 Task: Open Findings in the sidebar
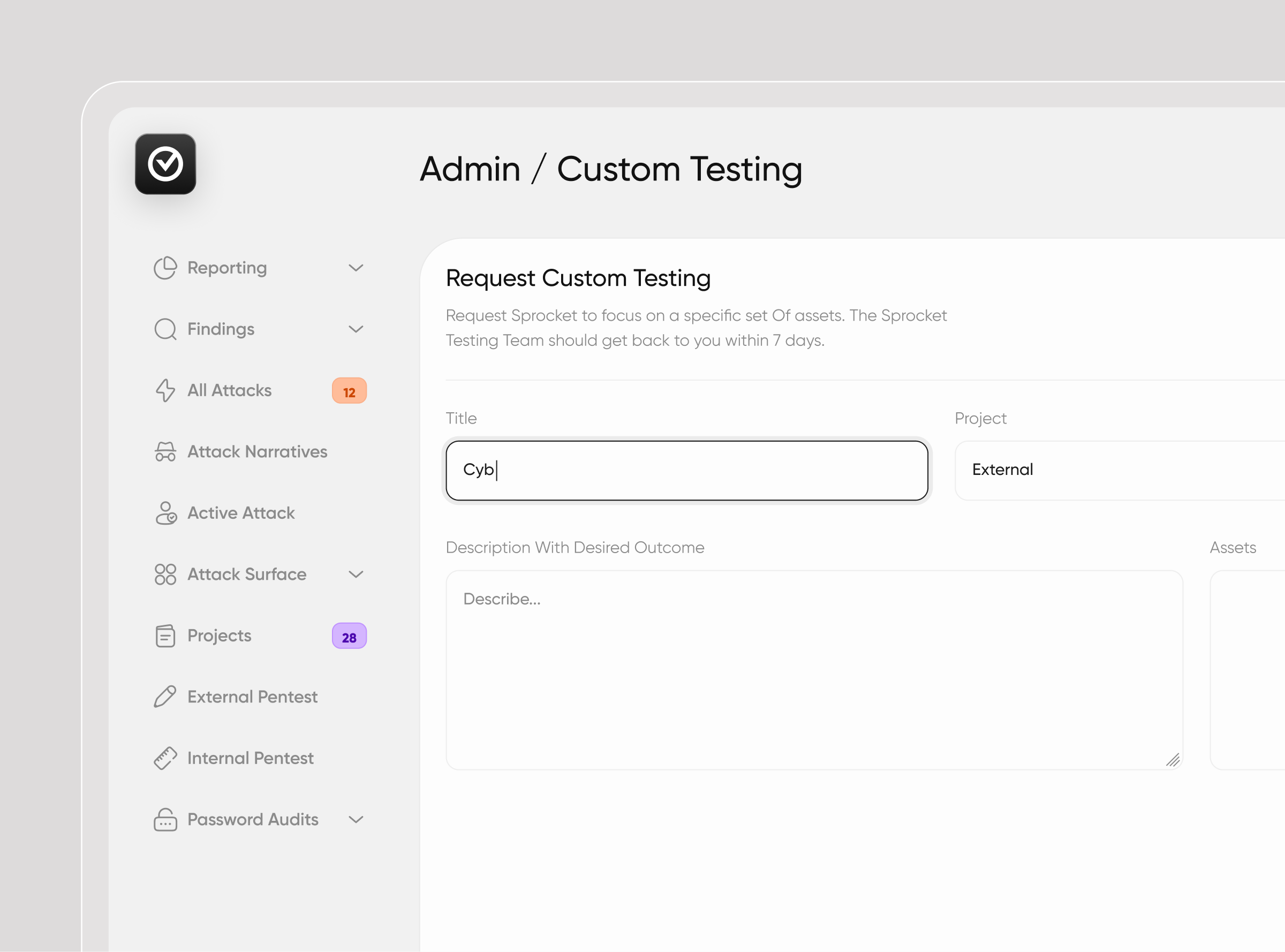click(x=221, y=329)
